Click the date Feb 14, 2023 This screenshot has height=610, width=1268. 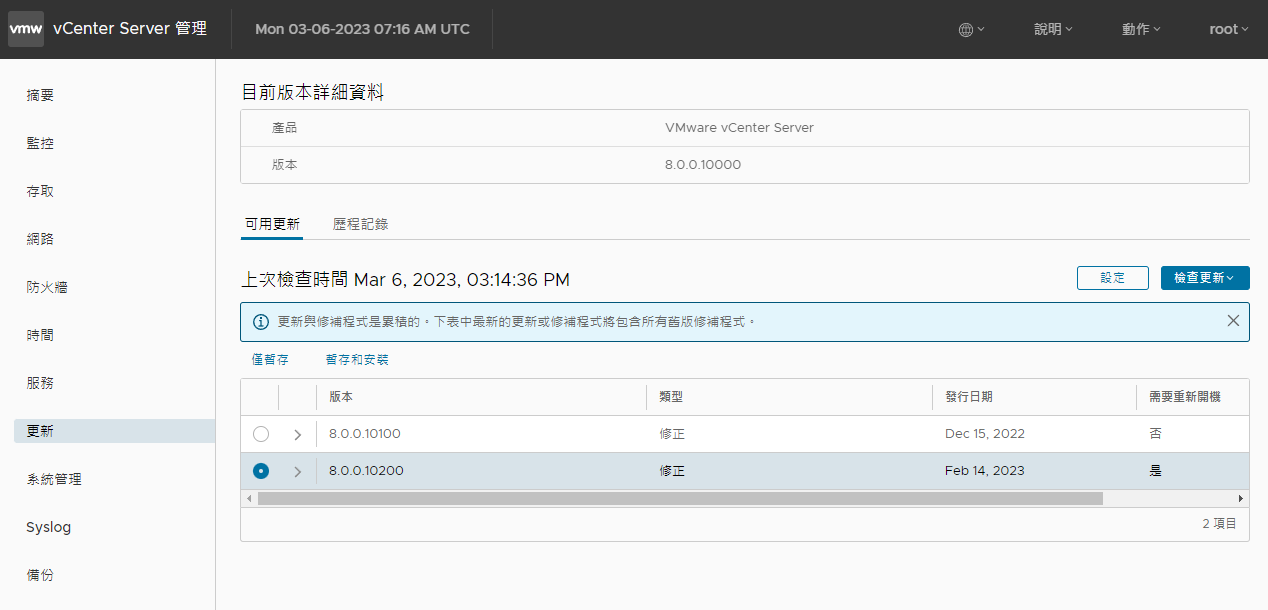(985, 471)
